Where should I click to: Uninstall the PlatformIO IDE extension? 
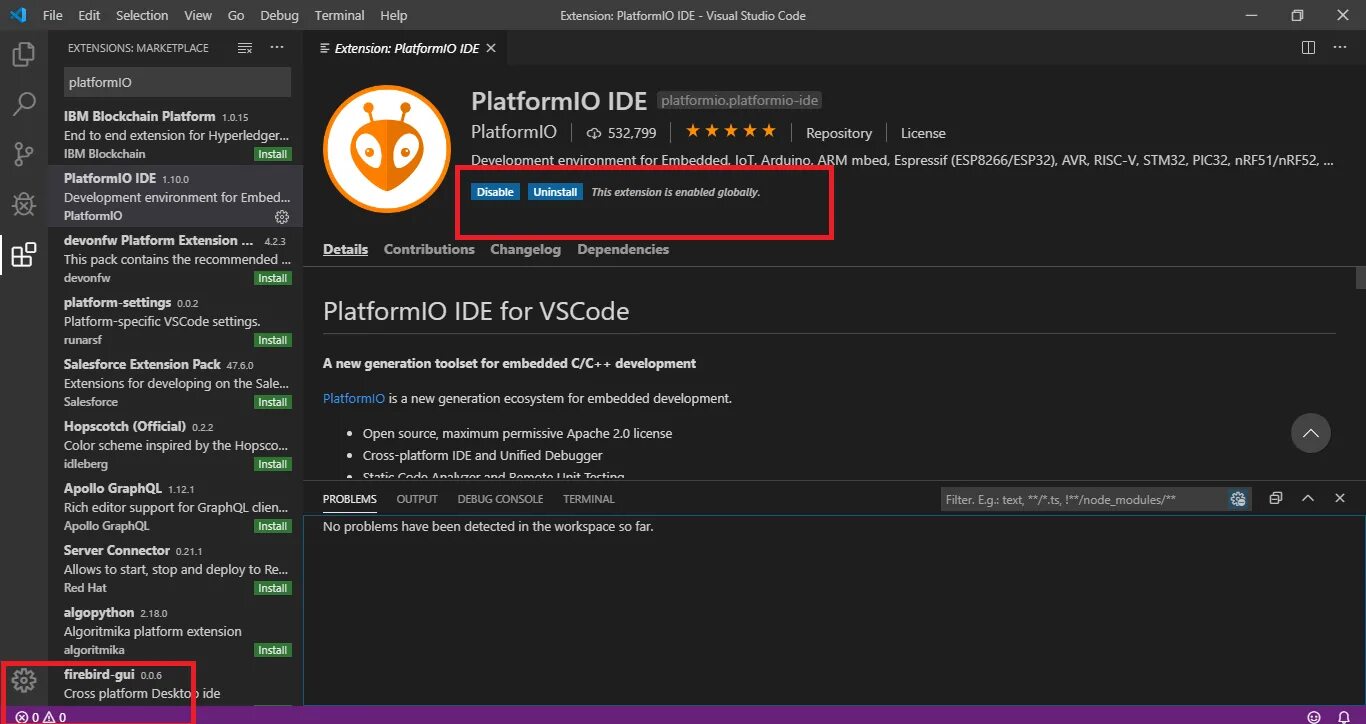[555, 191]
